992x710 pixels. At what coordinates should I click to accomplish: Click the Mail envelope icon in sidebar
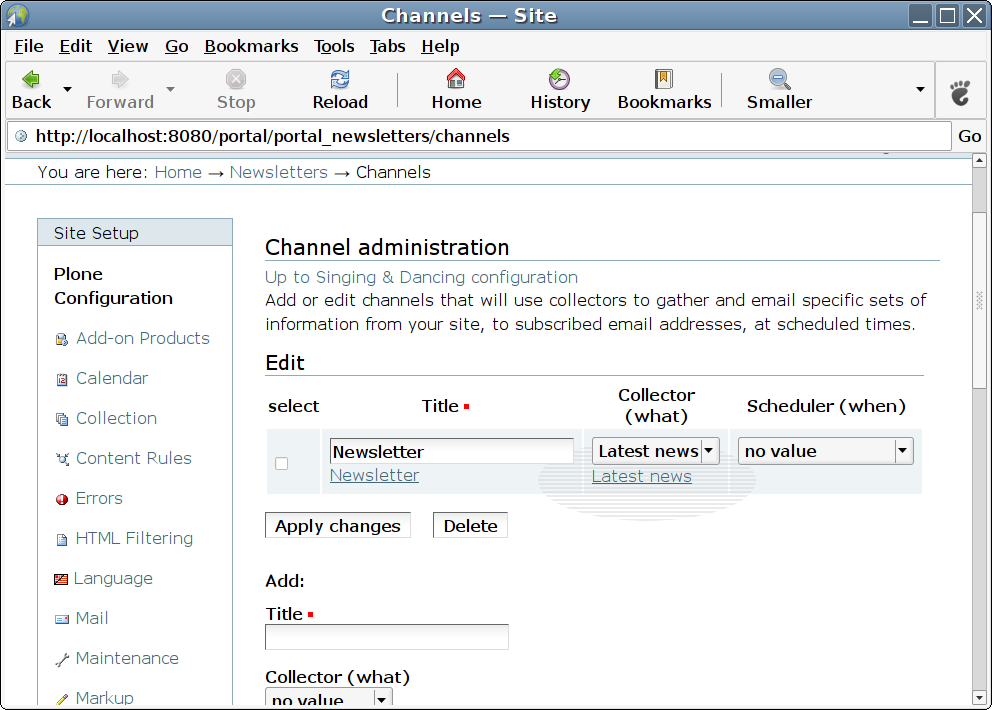coord(62,619)
